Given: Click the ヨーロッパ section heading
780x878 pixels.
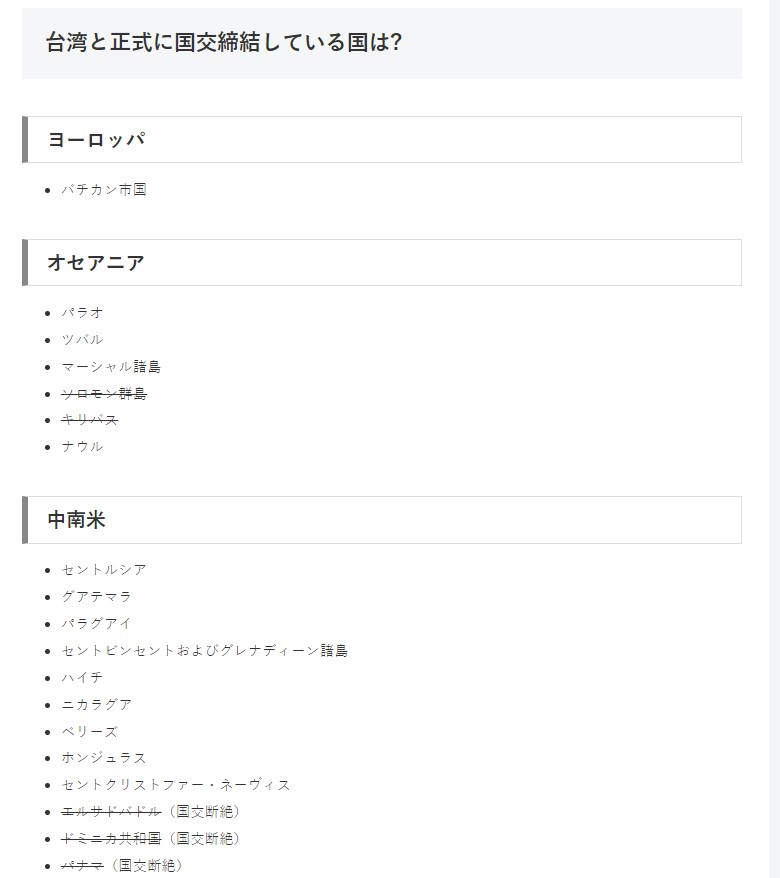Looking at the screenshot, I should tap(97, 140).
